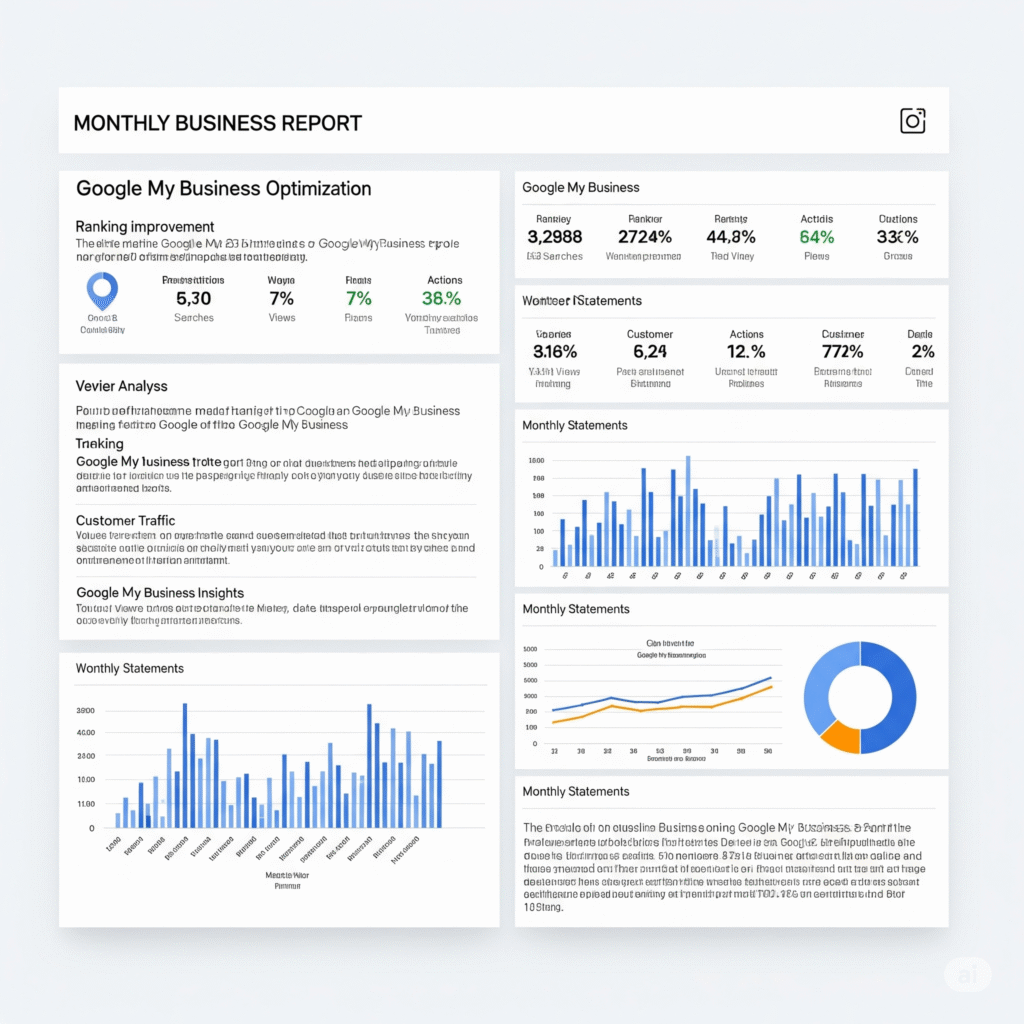Click the 772% Customer statistic
The image size is (1024, 1024).
point(842,351)
